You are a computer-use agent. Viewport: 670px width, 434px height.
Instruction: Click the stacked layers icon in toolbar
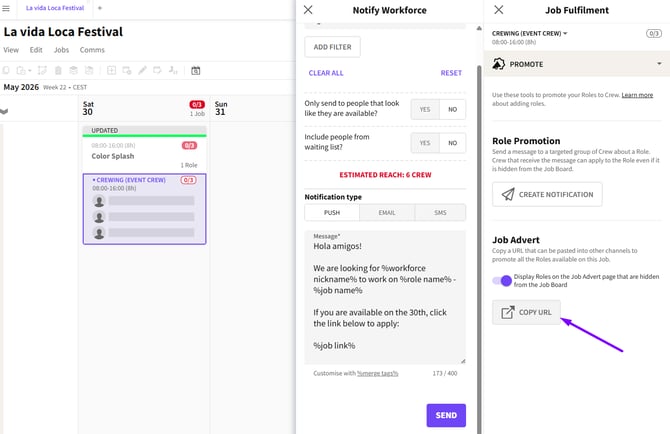click(73, 70)
